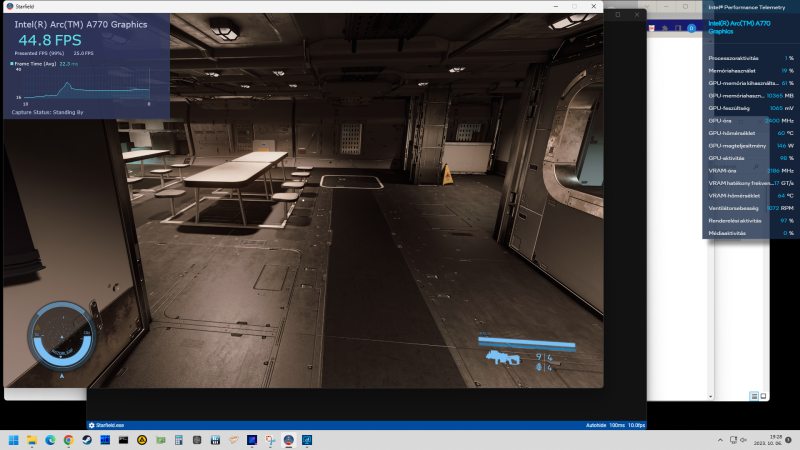The width and height of the screenshot is (800, 450).
Task: Open the terminal icon on the taskbar
Action: [x=123, y=440]
